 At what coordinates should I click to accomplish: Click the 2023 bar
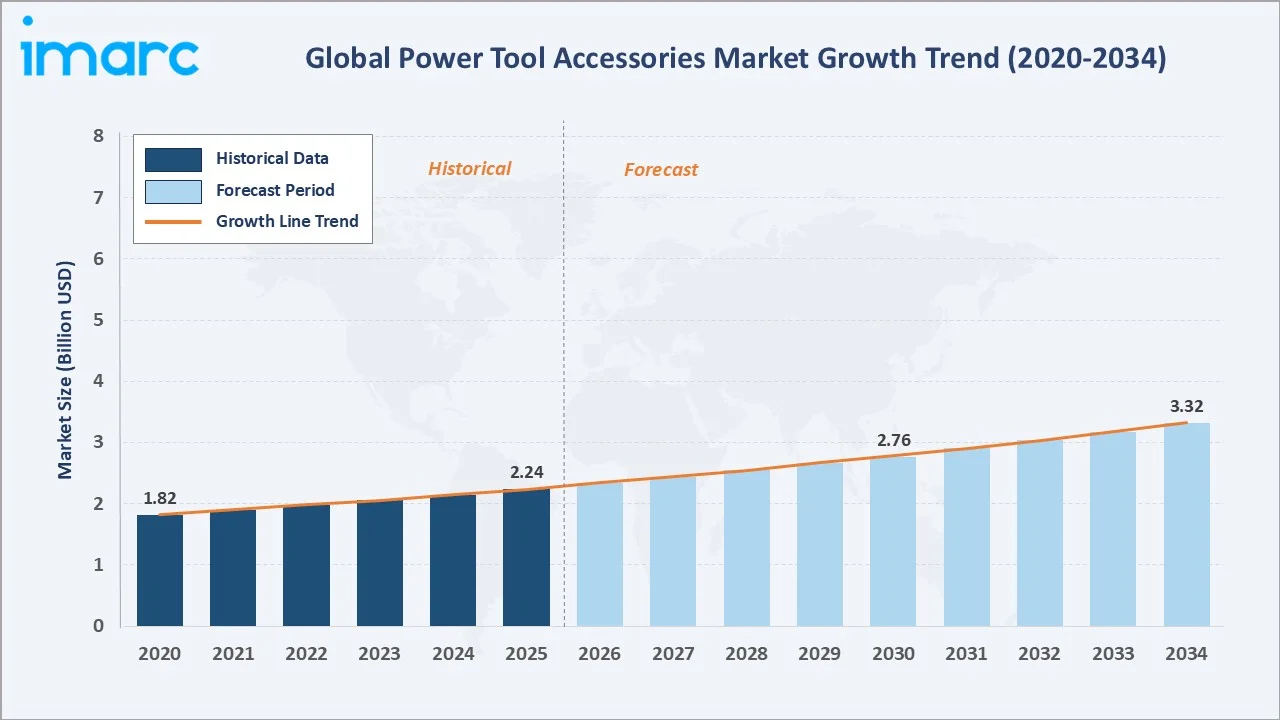click(x=380, y=563)
